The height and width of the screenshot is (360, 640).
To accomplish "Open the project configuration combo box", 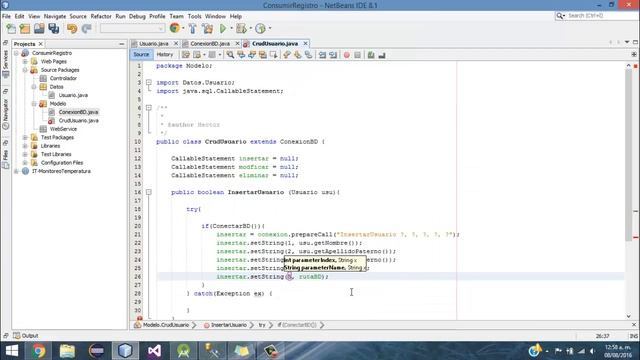I will coord(133,28).
